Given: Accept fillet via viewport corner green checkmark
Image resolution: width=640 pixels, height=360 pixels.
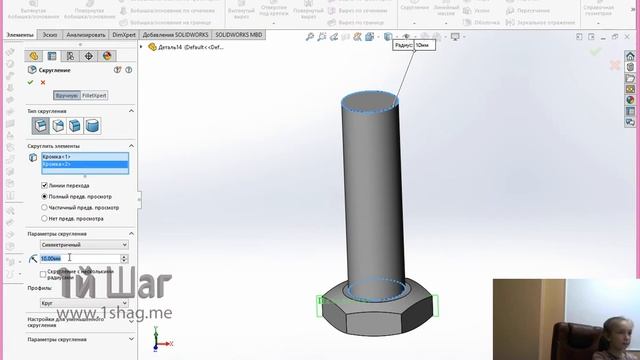Looking at the screenshot, I should 596,51.
